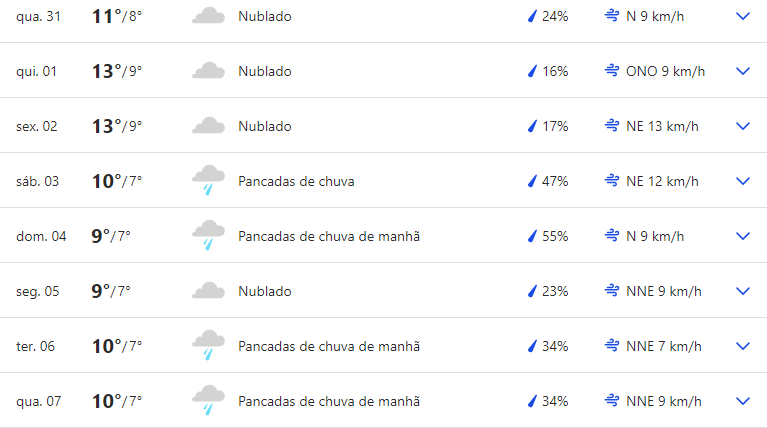This screenshot has width=767, height=428.
Task: Click the raindrop icon beside 47%
Action: [x=532, y=181]
